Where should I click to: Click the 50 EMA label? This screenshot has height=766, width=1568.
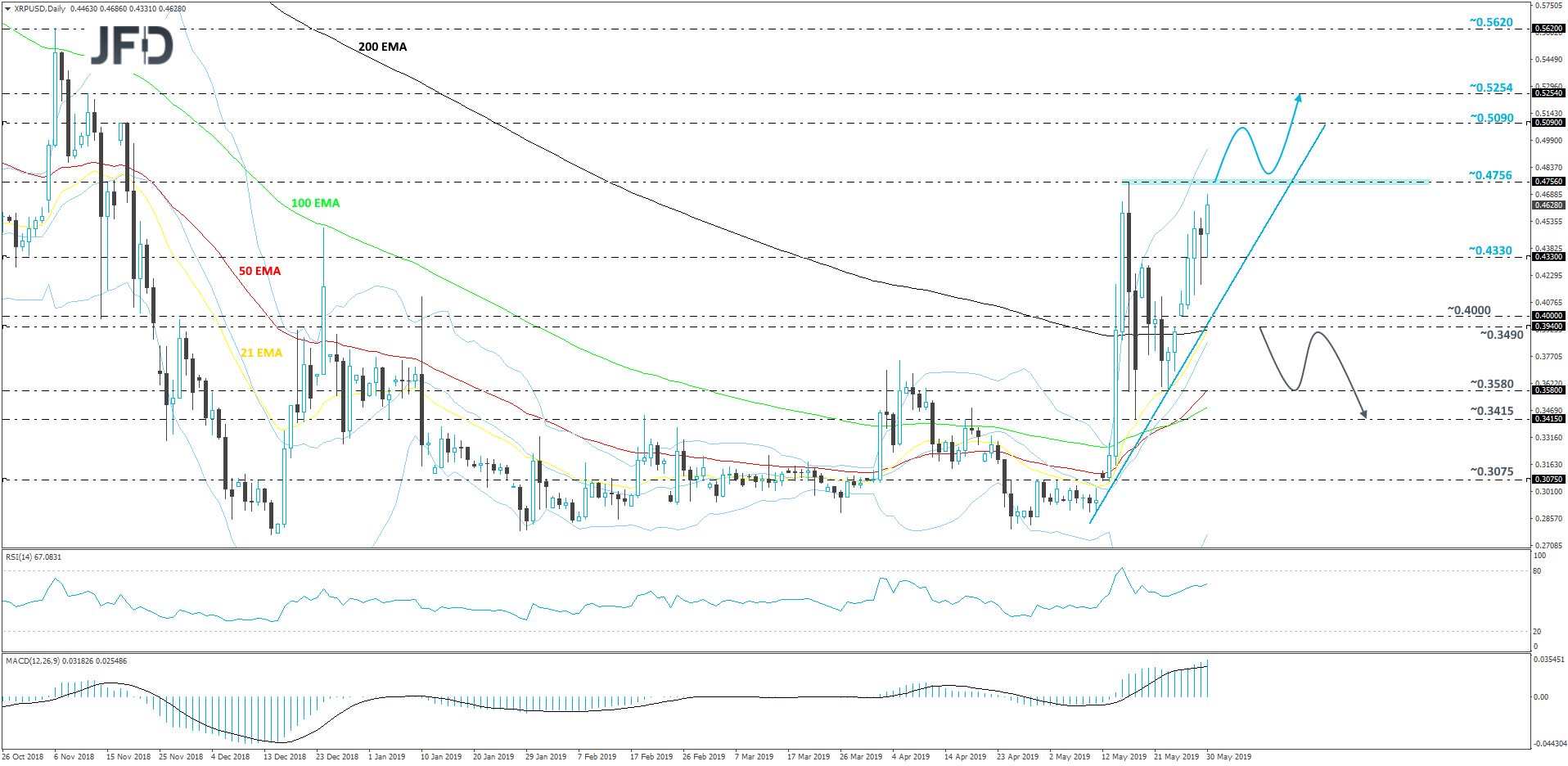click(259, 270)
